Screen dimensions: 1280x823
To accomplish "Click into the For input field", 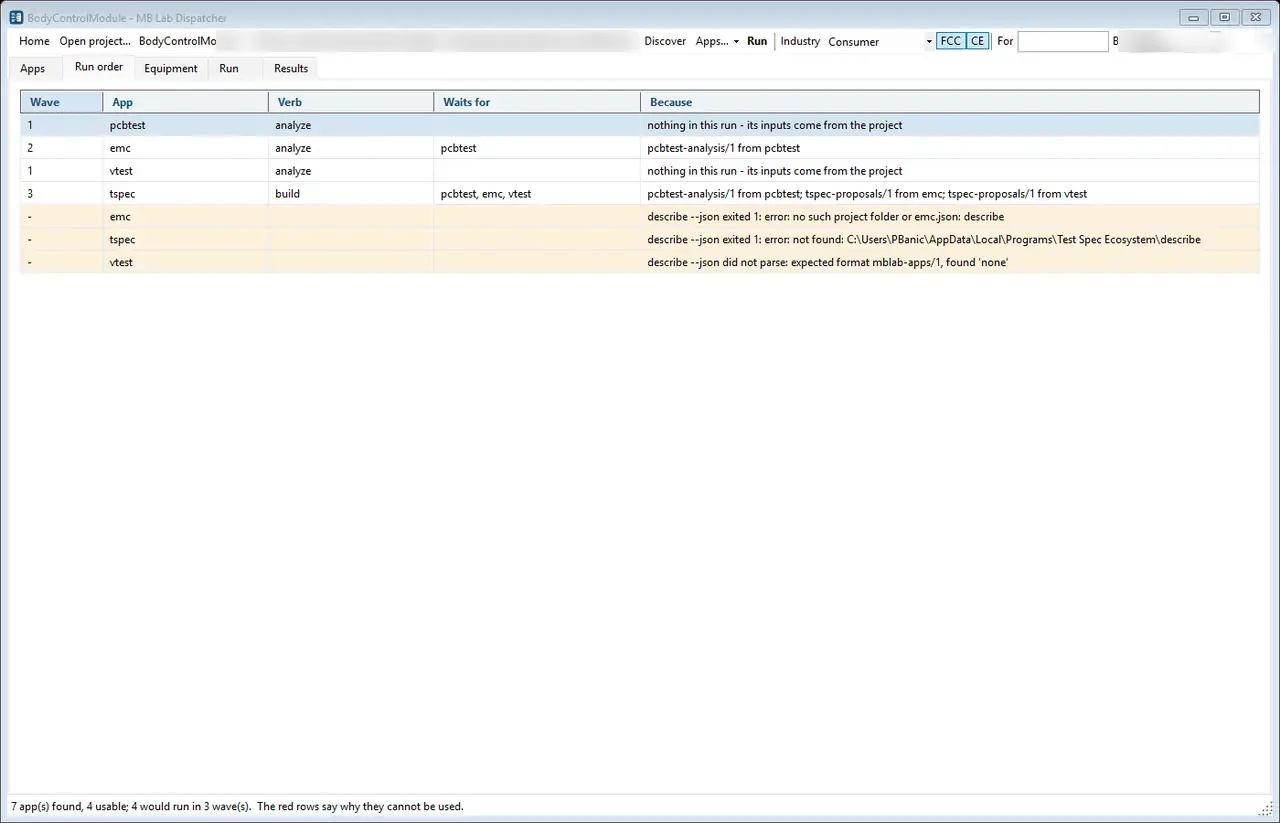I will [1063, 41].
